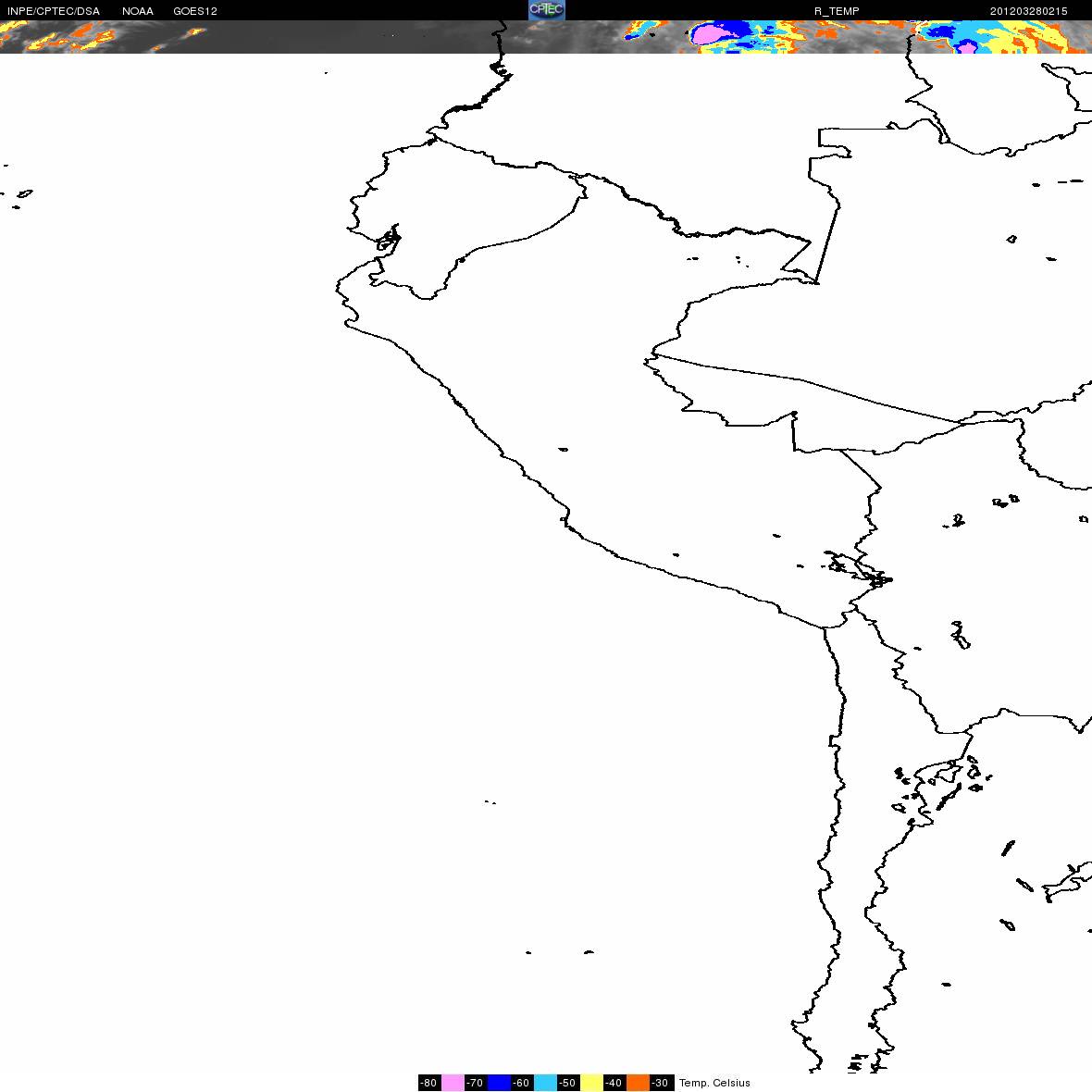
Task: Select the orange legend swatch
Action: coord(638,1083)
